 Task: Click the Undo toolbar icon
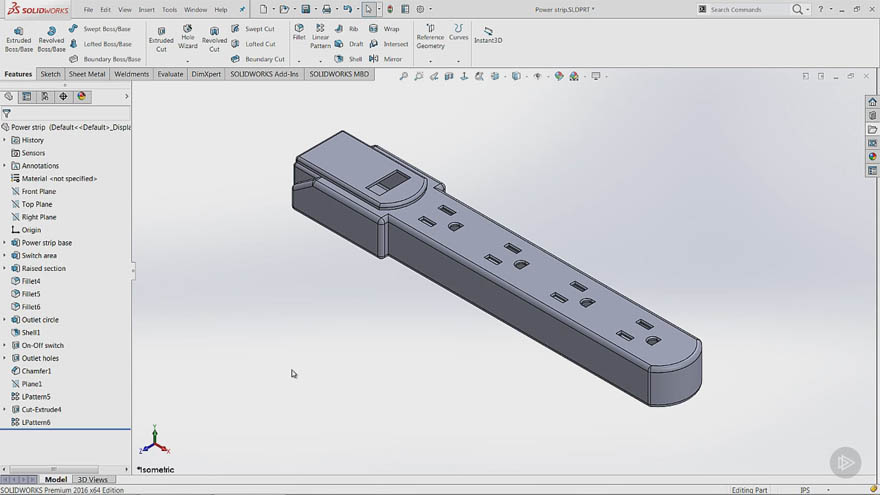tap(347, 9)
